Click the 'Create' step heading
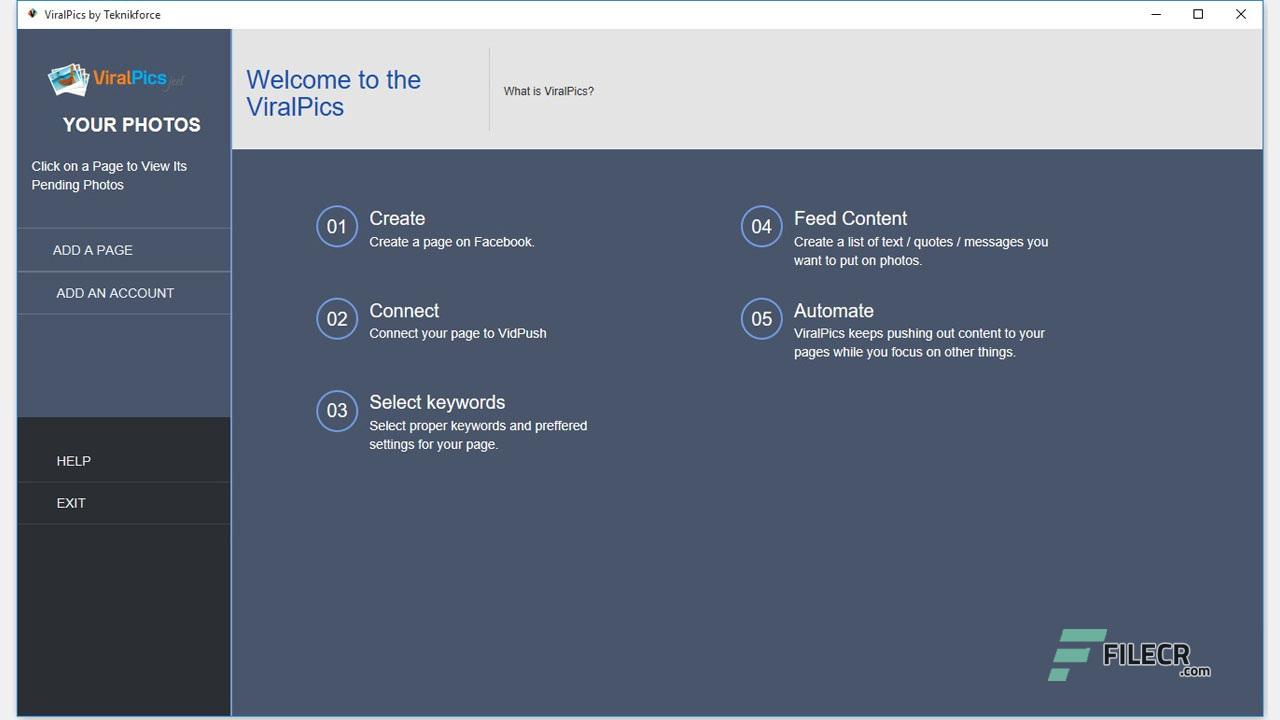The width and height of the screenshot is (1280, 720). [x=397, y=218]
